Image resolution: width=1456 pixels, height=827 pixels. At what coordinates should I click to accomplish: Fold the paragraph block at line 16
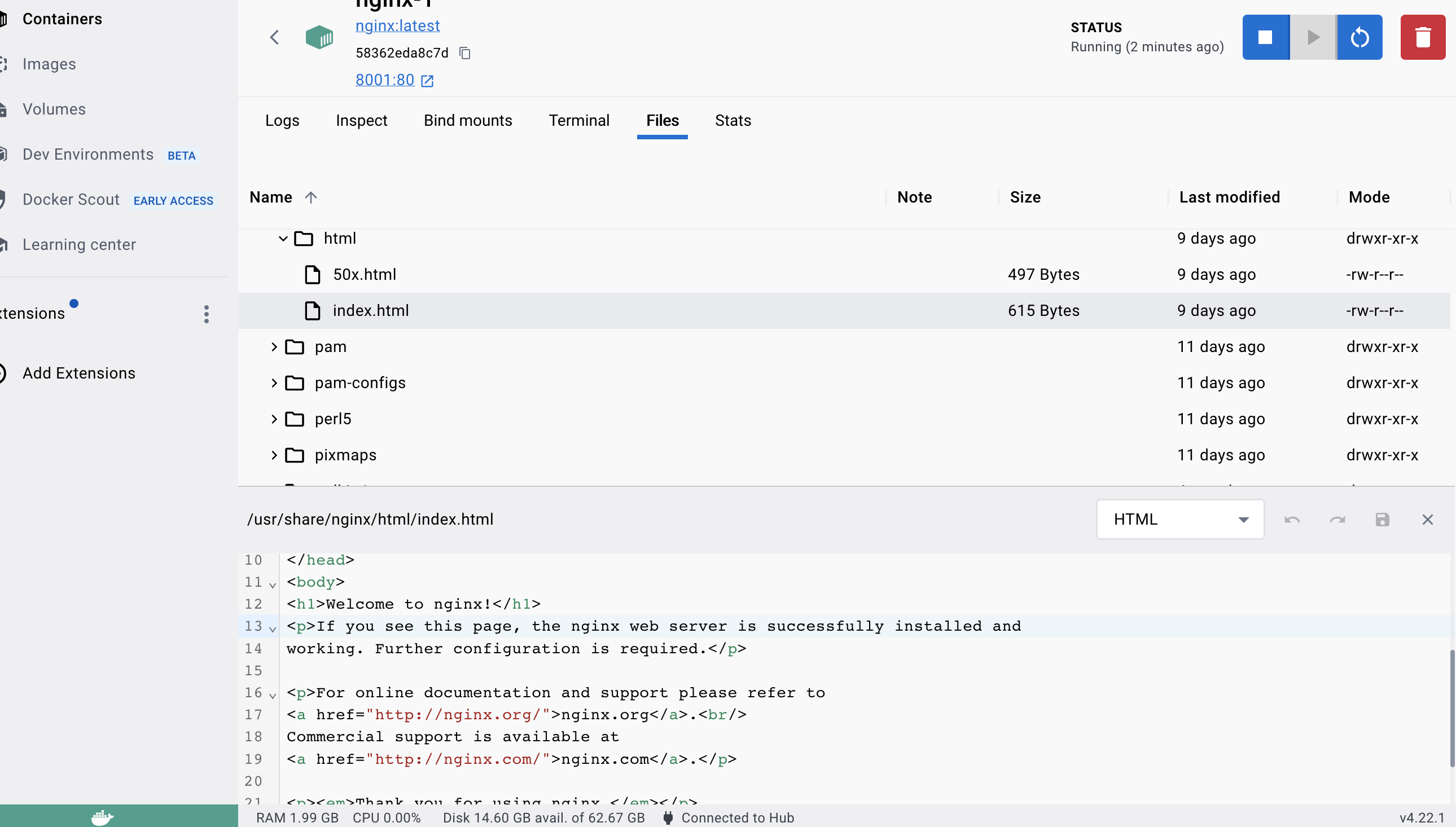coord(273,694)
